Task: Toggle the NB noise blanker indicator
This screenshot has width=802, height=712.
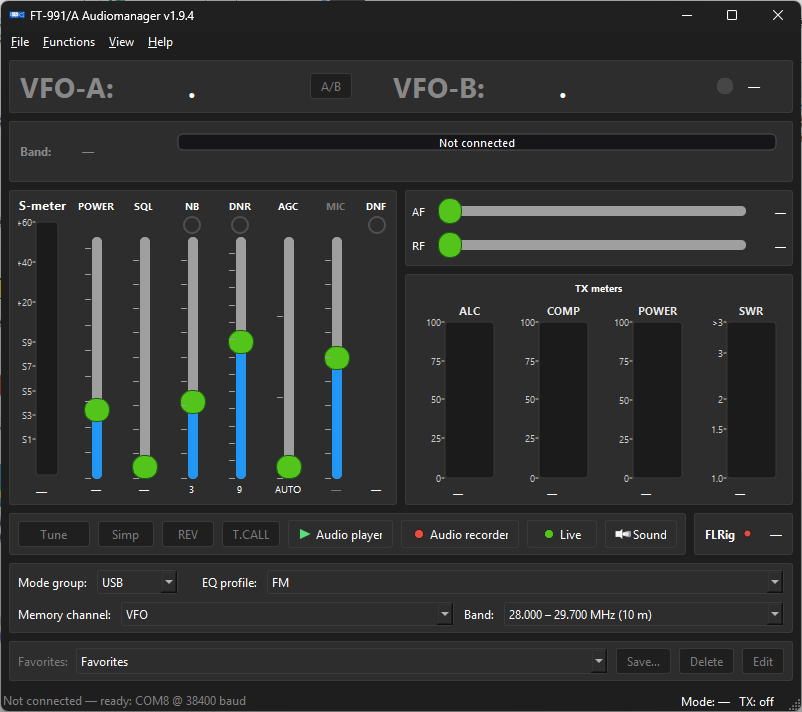Action: coord(192,225)
